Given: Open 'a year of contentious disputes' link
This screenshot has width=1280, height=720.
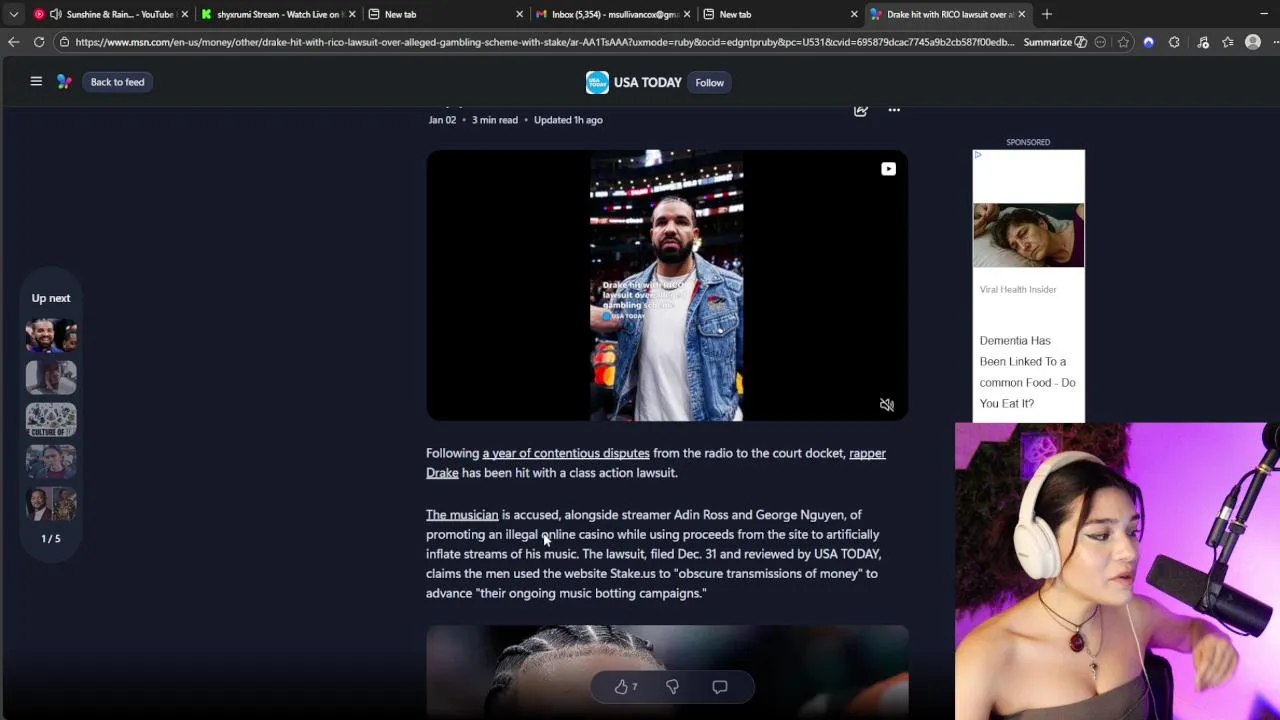Looking at the screenshot, I should pos(566,453).
